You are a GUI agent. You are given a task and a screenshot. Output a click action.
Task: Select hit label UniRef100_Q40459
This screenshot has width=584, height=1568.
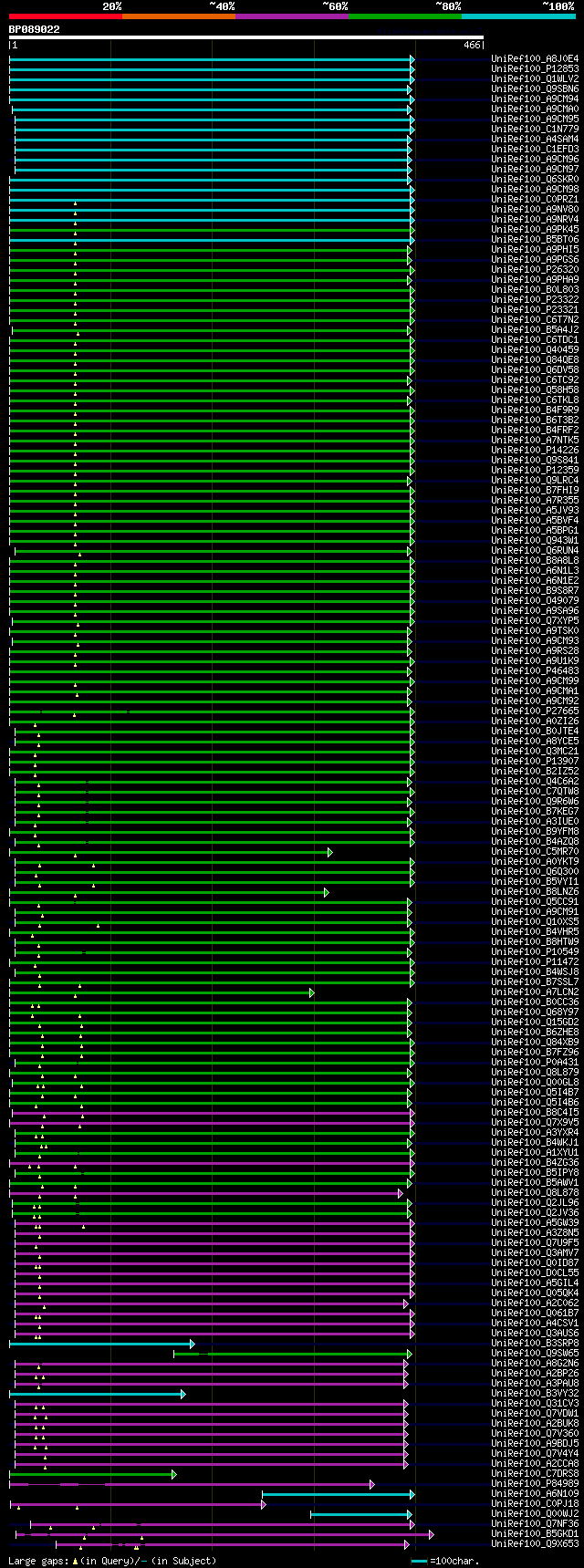(535, 349)
